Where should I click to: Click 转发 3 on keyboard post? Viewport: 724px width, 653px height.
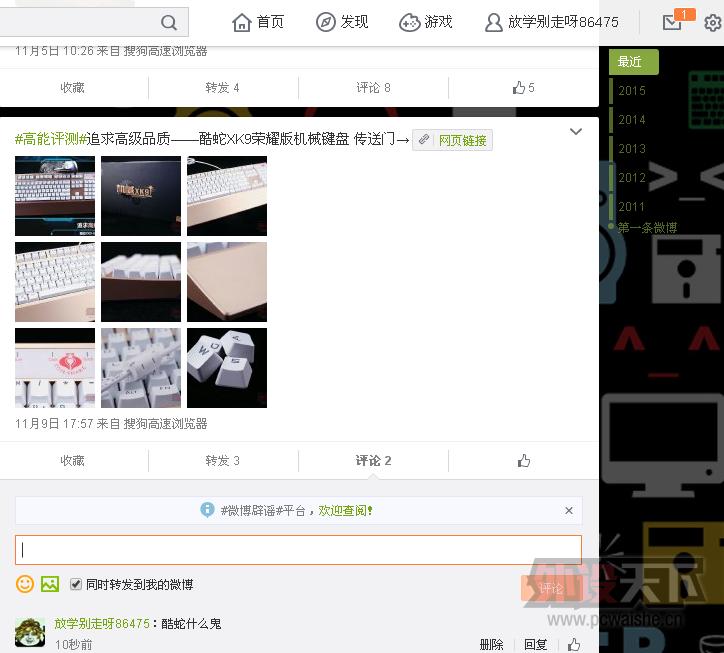pyautogui.click(x=222, y=460)
